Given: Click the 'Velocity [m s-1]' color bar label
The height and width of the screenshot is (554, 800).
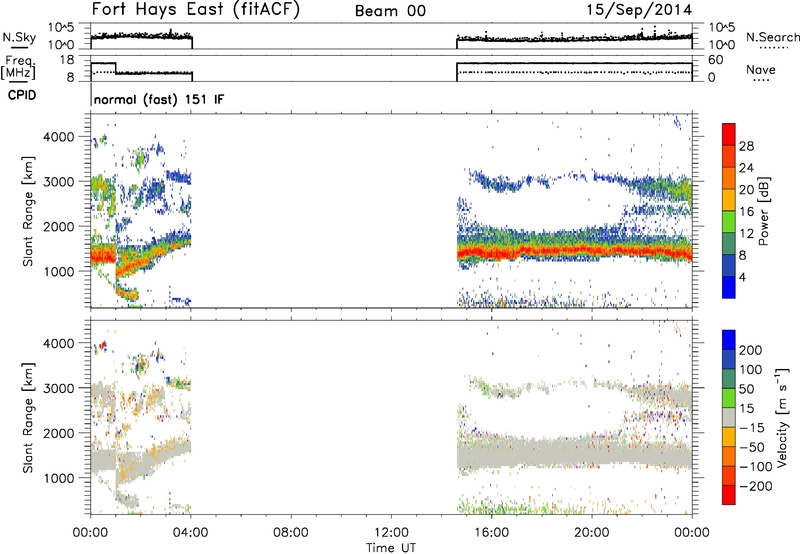Looking at the screenshot, I should [781, 417].
